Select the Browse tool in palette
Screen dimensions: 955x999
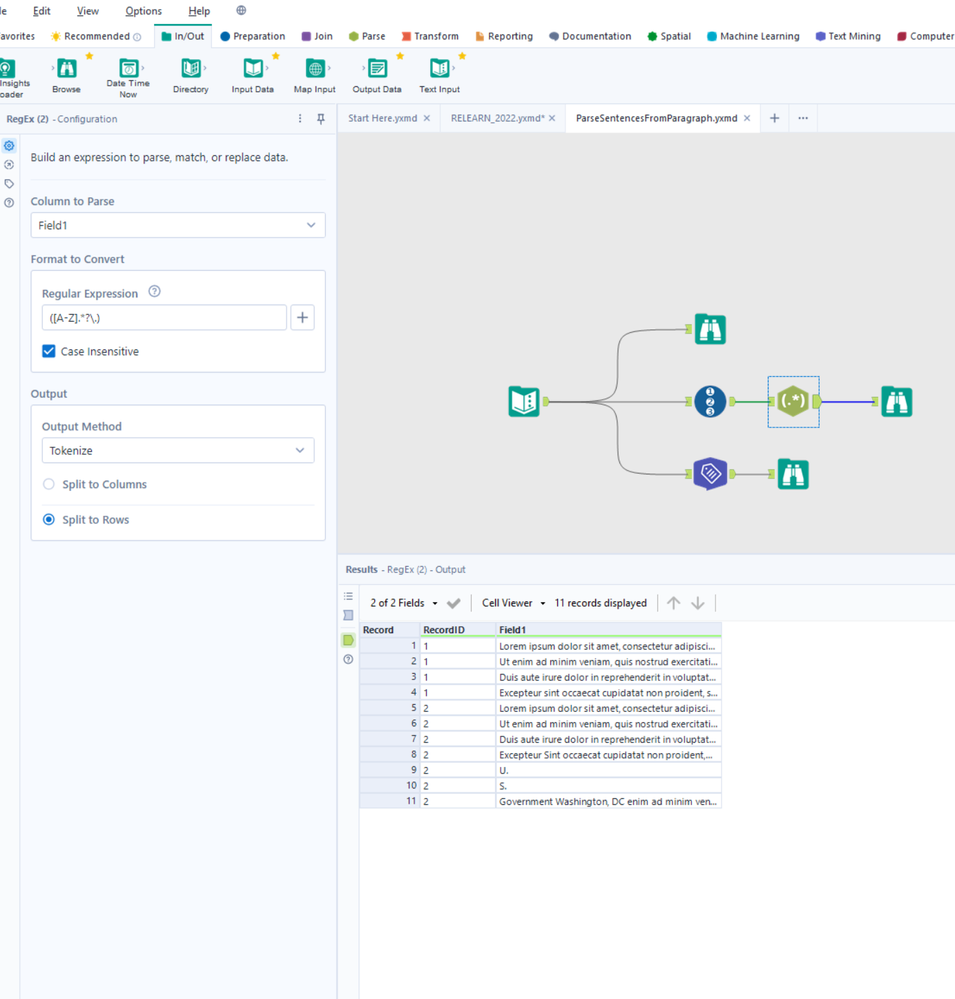(67, 75)
